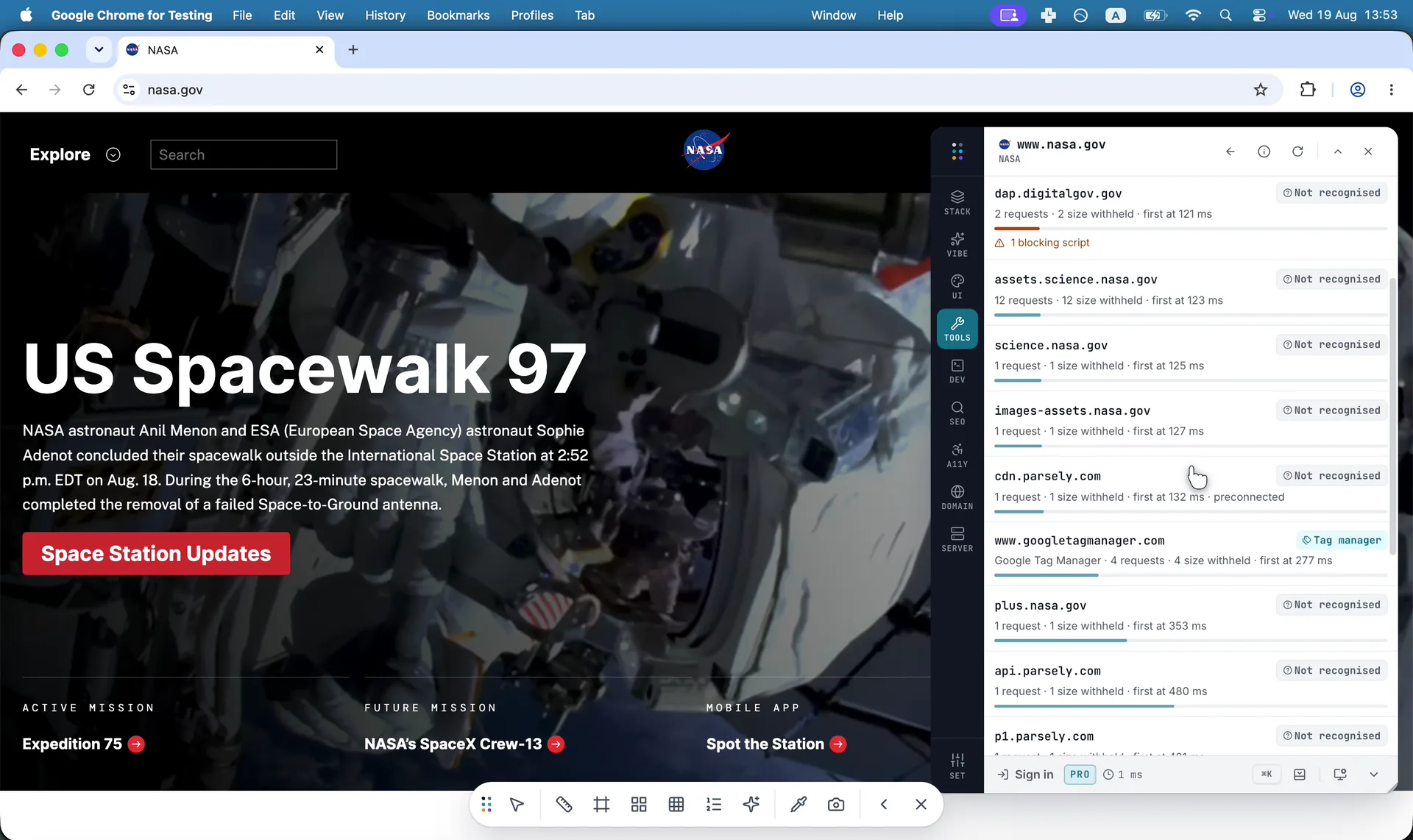1413x840 pixels.
Task: Go back in the extension panel header
Action: coord(1230,152)
